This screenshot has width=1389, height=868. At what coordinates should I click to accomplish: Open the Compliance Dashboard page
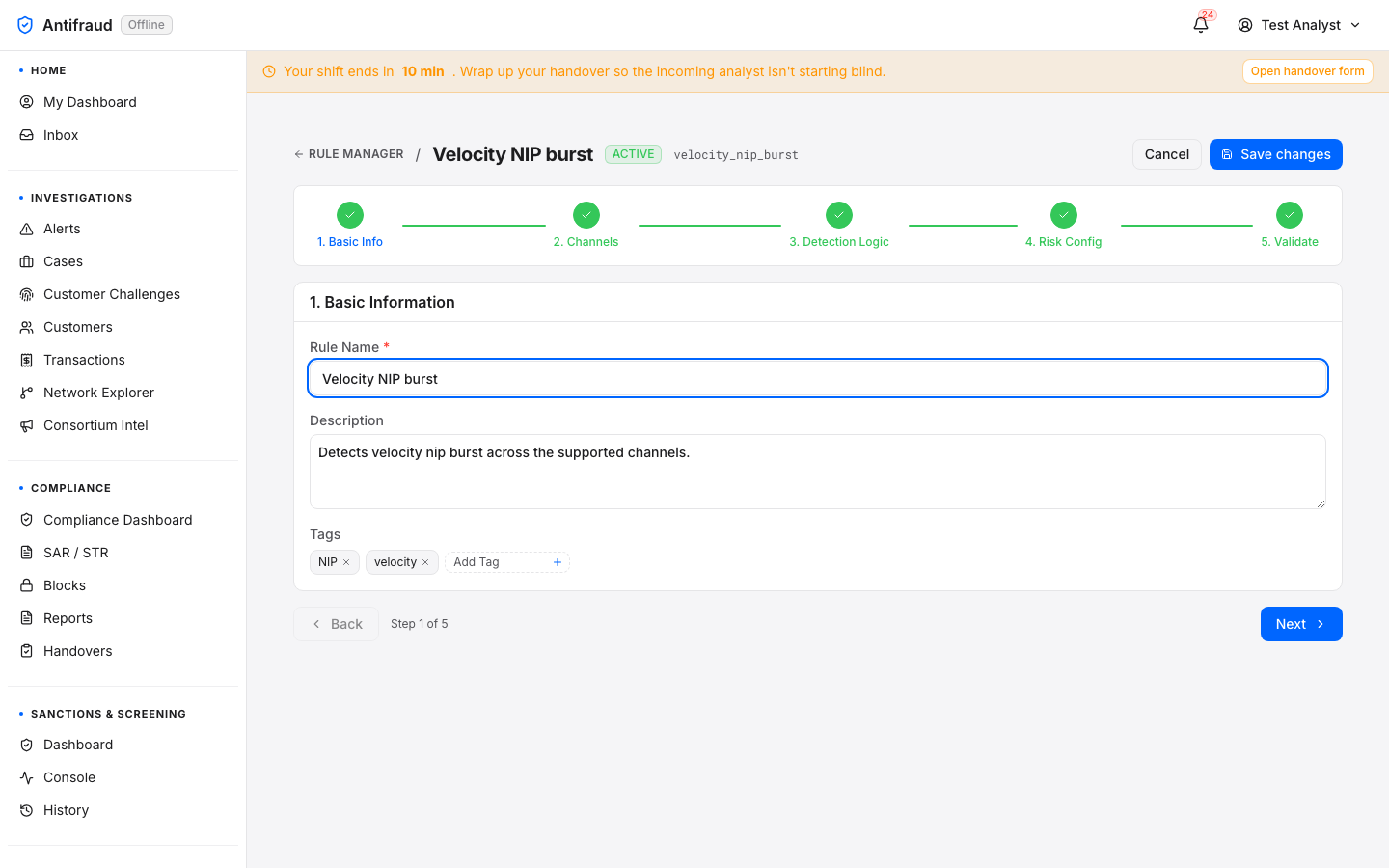click(123, 520)
